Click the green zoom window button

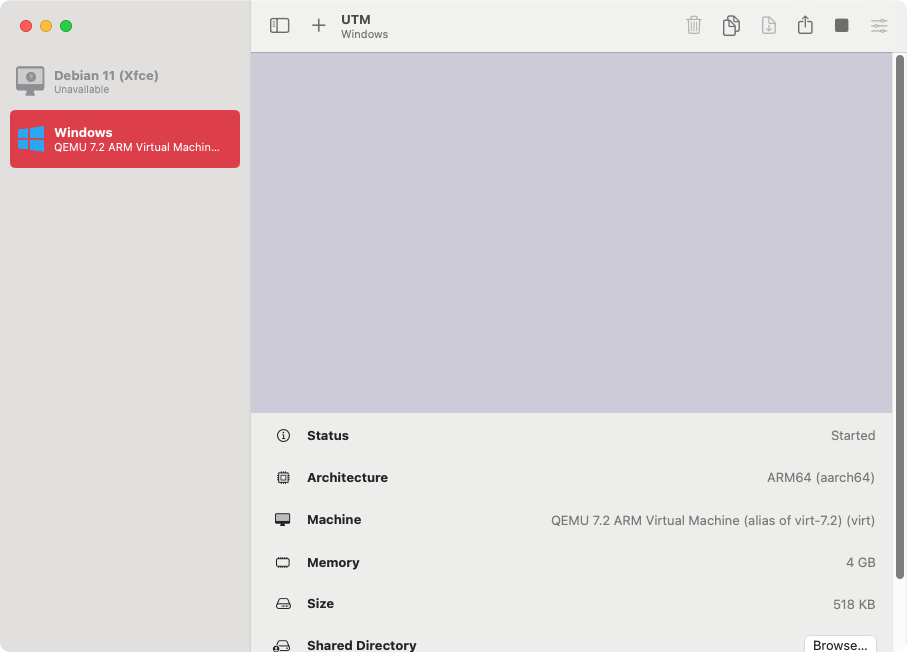pos(66,26)
